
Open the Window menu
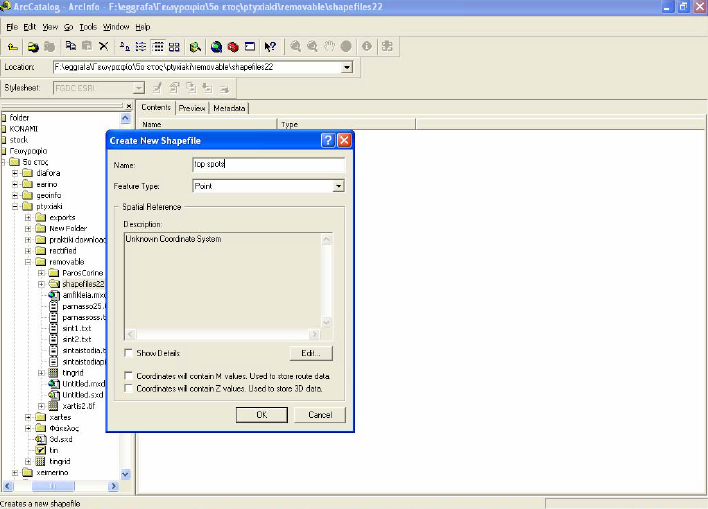coord(116,27)
